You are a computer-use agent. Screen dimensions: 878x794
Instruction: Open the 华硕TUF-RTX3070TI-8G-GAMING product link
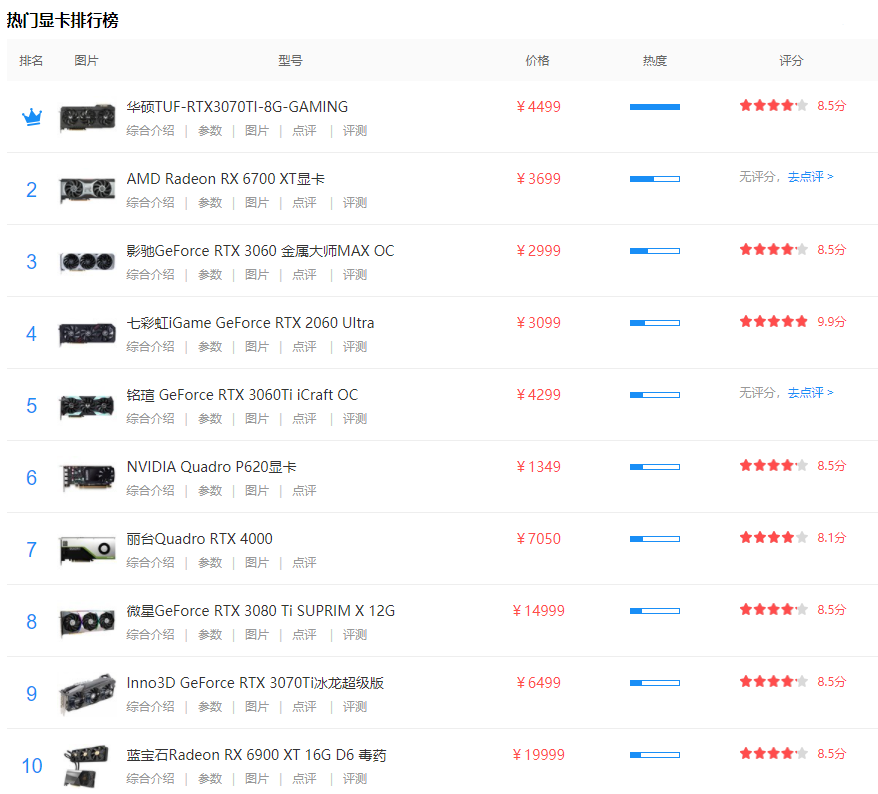[x=237, y=107]
